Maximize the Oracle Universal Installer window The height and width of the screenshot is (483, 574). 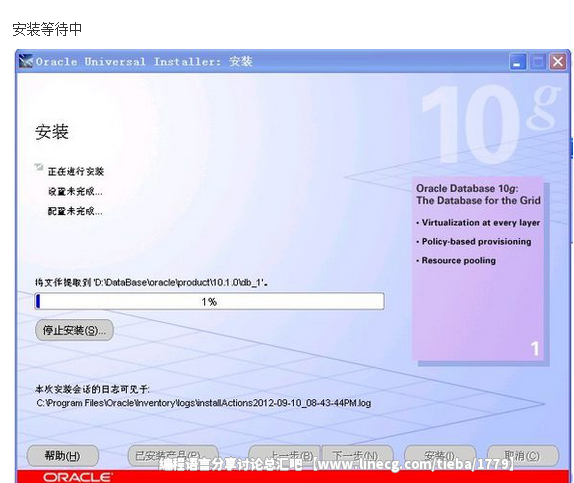pyautogui.click(x=538, y=62)
